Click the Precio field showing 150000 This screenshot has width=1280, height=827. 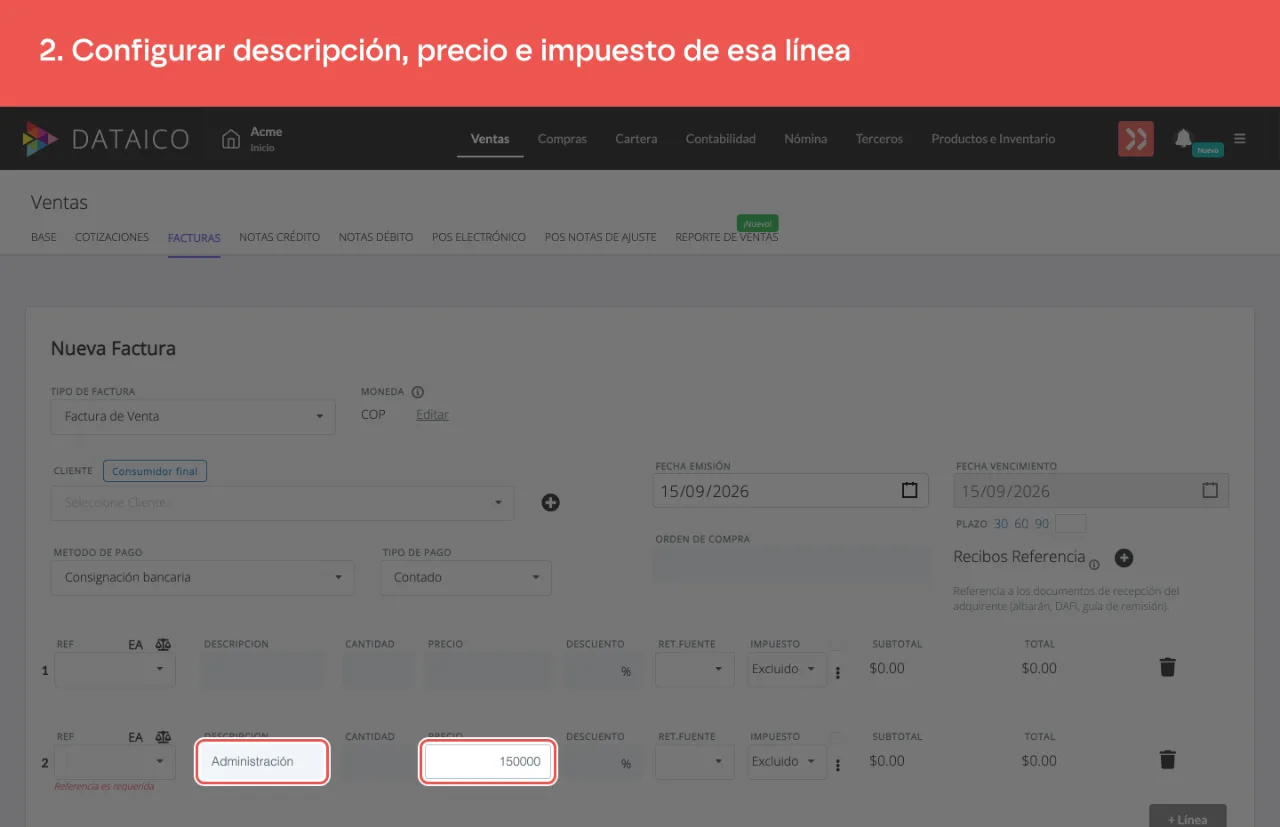coord(487,762)
